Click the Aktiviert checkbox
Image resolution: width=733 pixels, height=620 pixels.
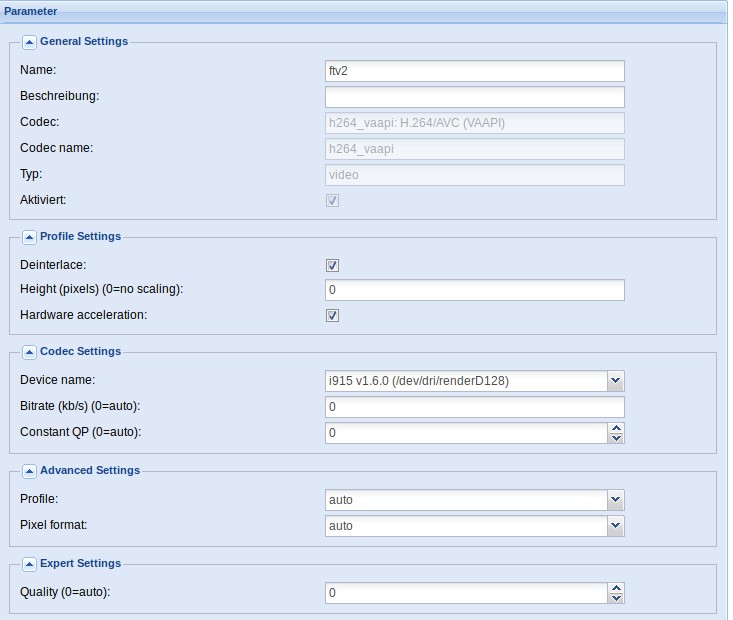[332, 201]
